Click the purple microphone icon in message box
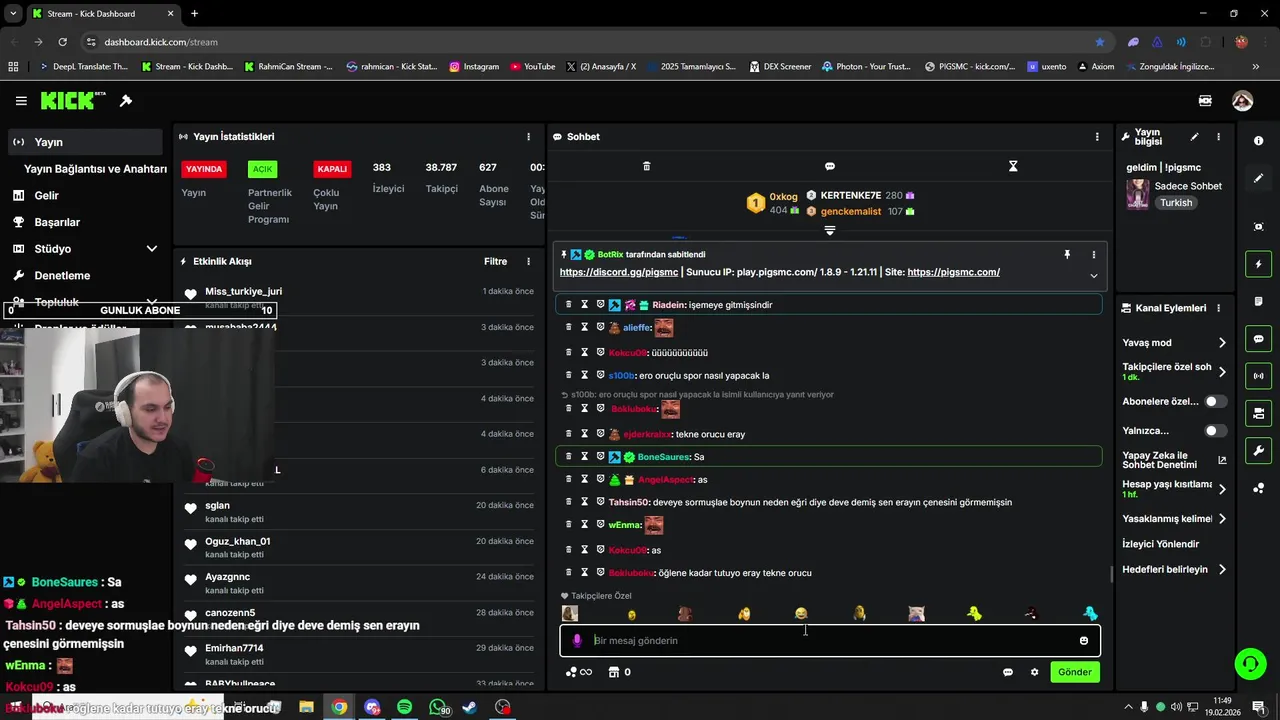The height and width of the screenshot is (720, 1280). [576, 641]
